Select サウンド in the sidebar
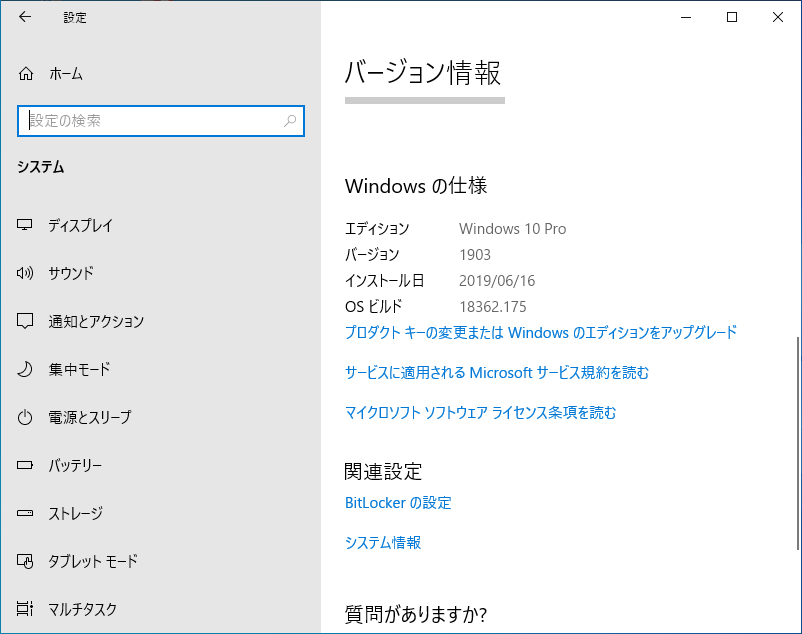 (x=71, y=273)
